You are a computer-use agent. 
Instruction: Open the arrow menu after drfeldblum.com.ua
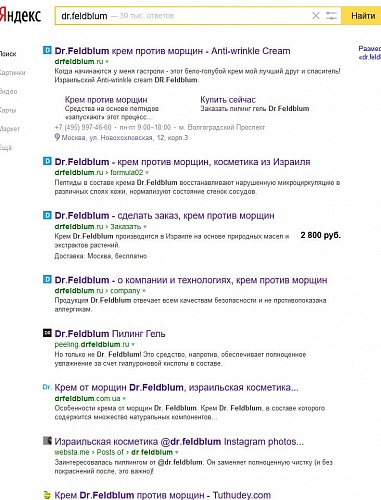tap(124, 399)
